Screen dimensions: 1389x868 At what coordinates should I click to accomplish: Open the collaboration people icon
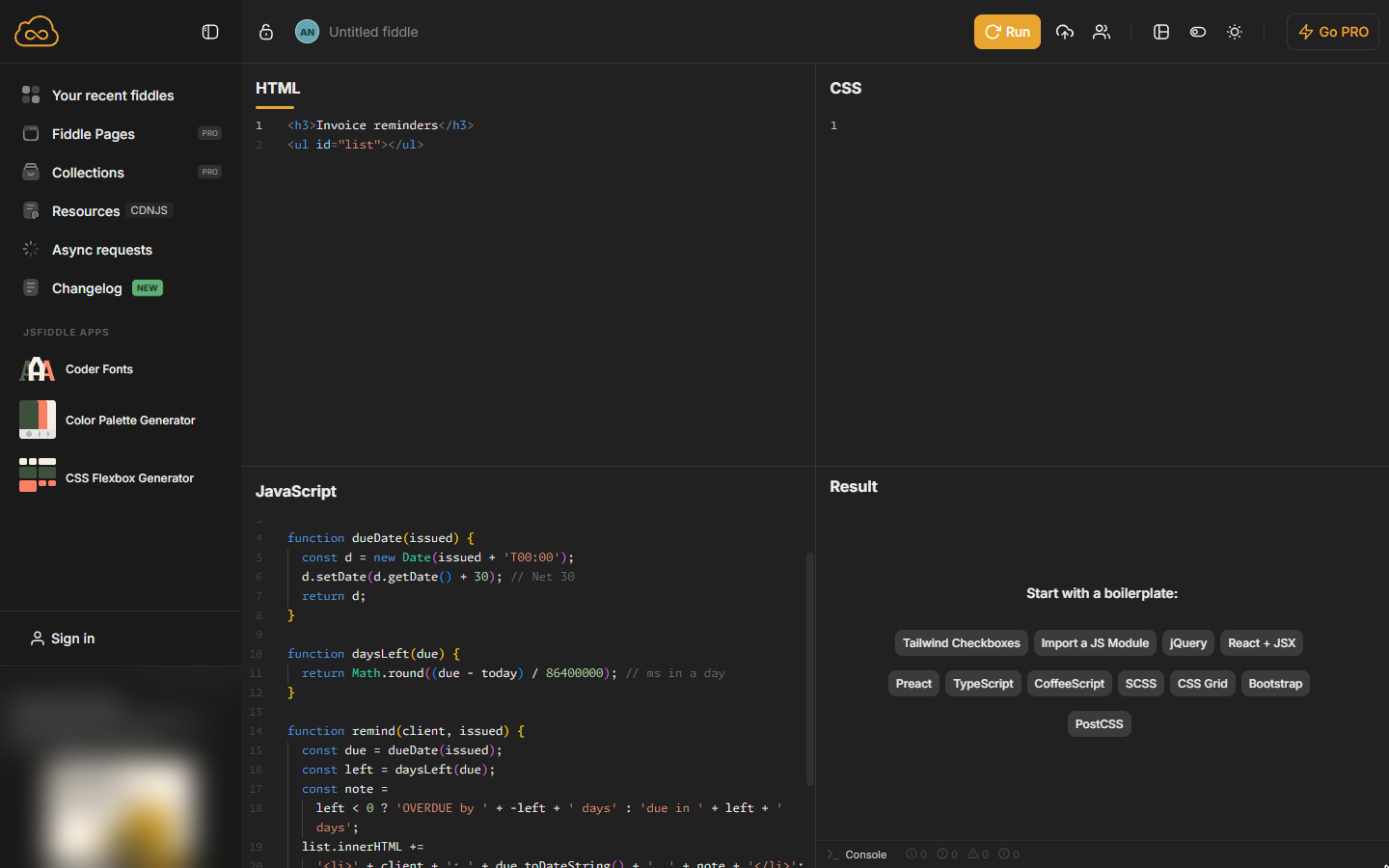pyautogui.click(x=1101, y=32)
